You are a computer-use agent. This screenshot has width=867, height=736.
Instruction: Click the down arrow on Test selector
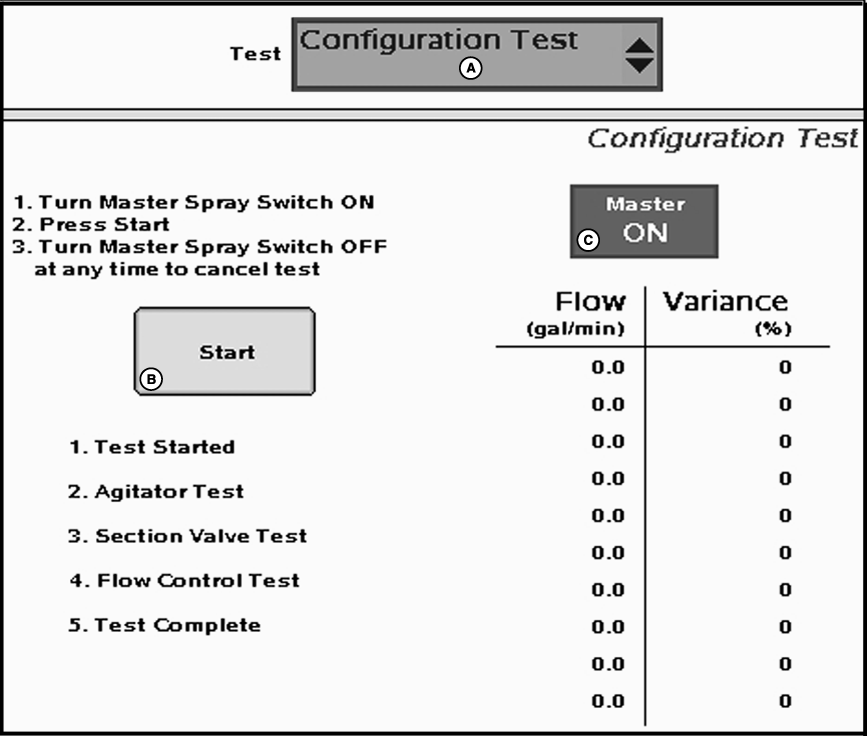pos(640,66)
